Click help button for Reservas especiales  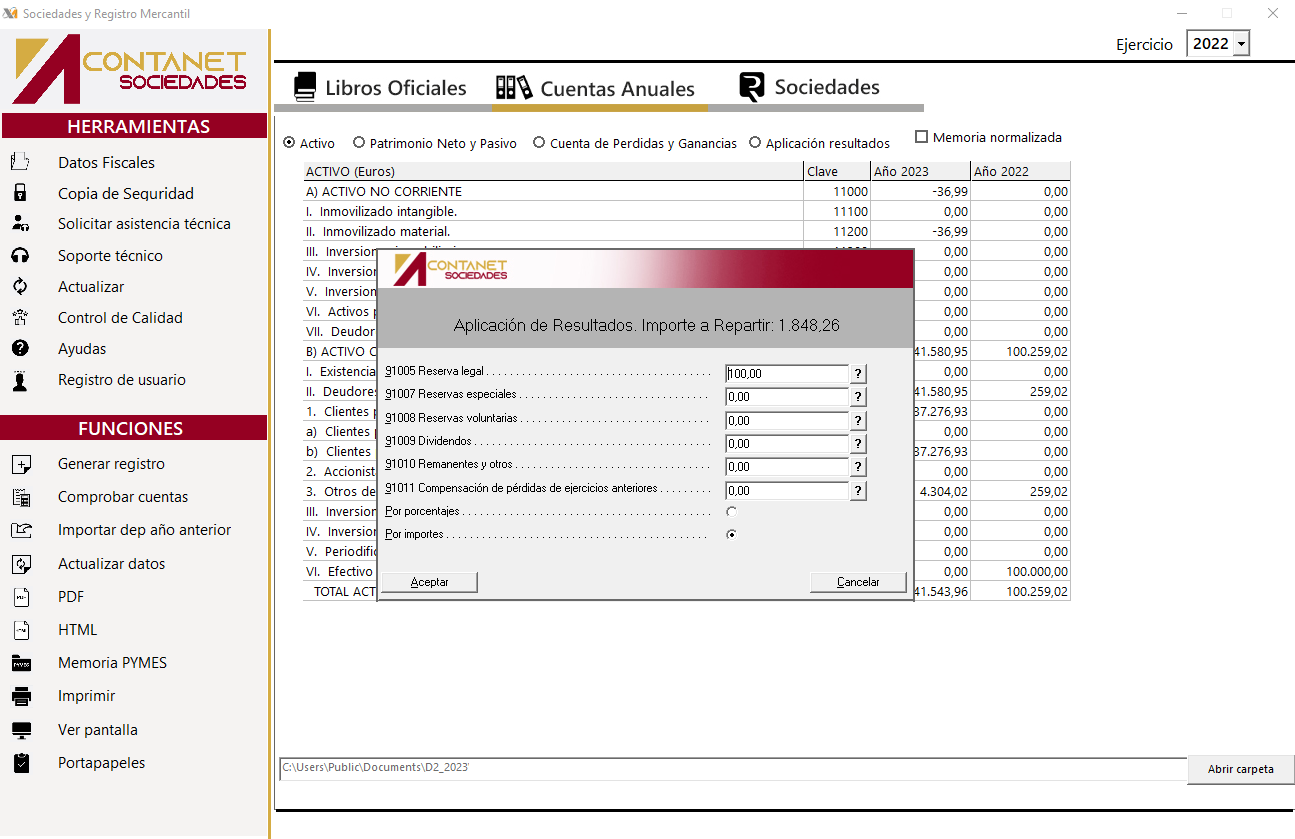pos(858,396)
